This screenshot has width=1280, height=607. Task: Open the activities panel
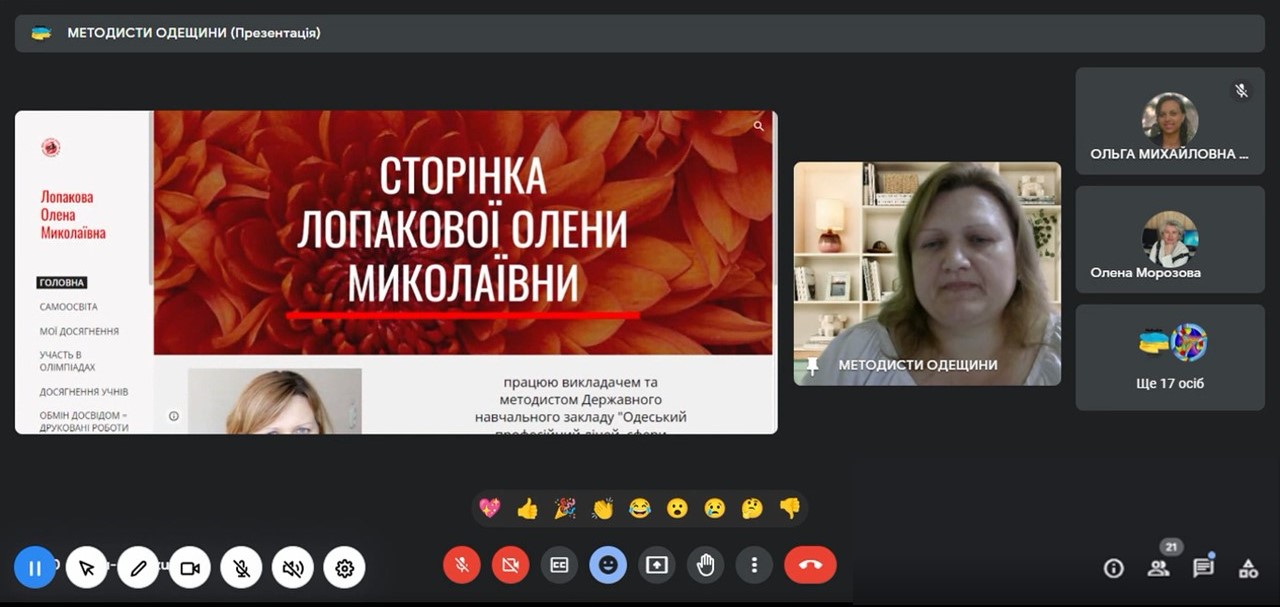point(1248,569)
